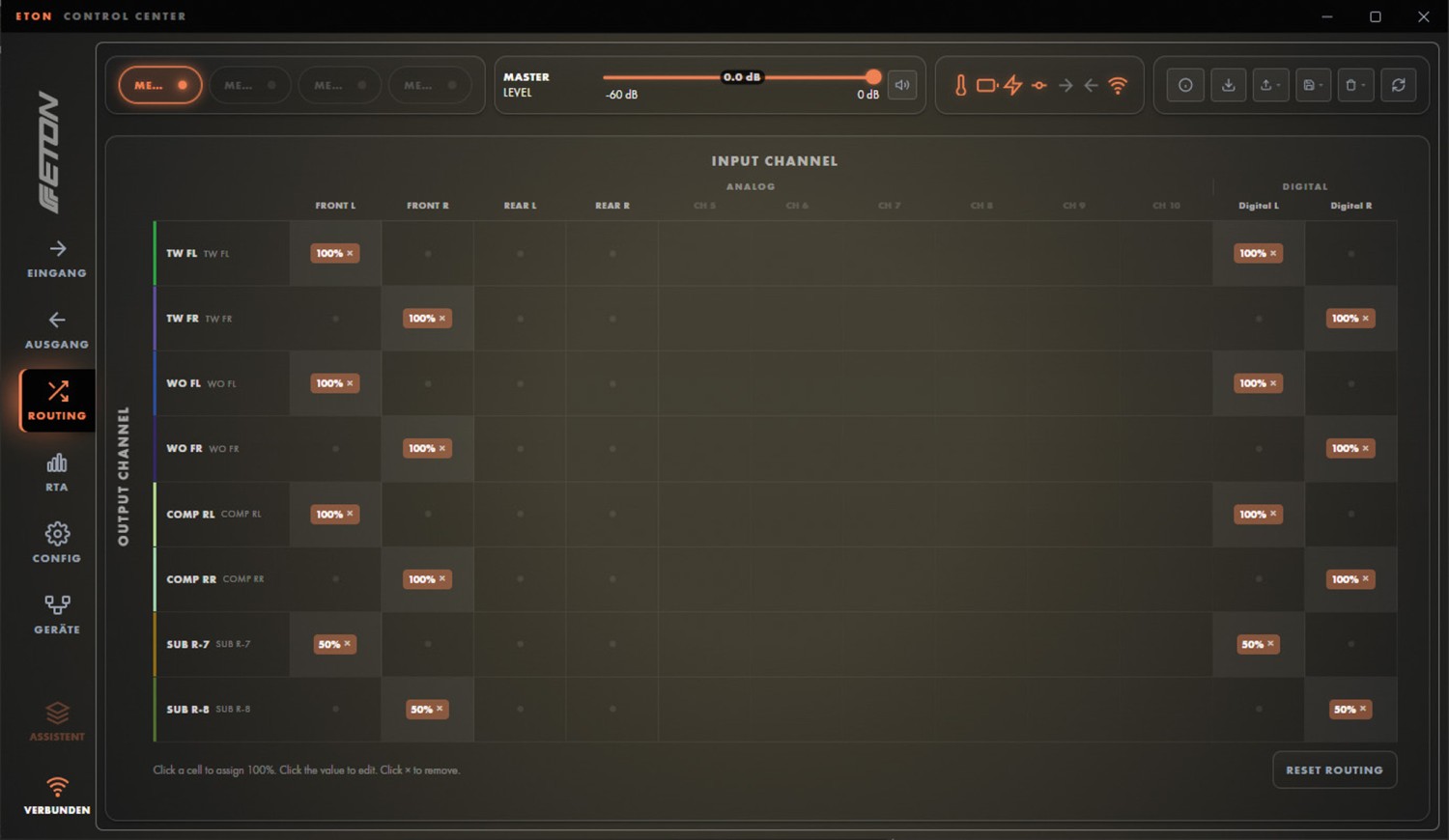Remove TW FR Front R routing via ×

pos(442,318)
